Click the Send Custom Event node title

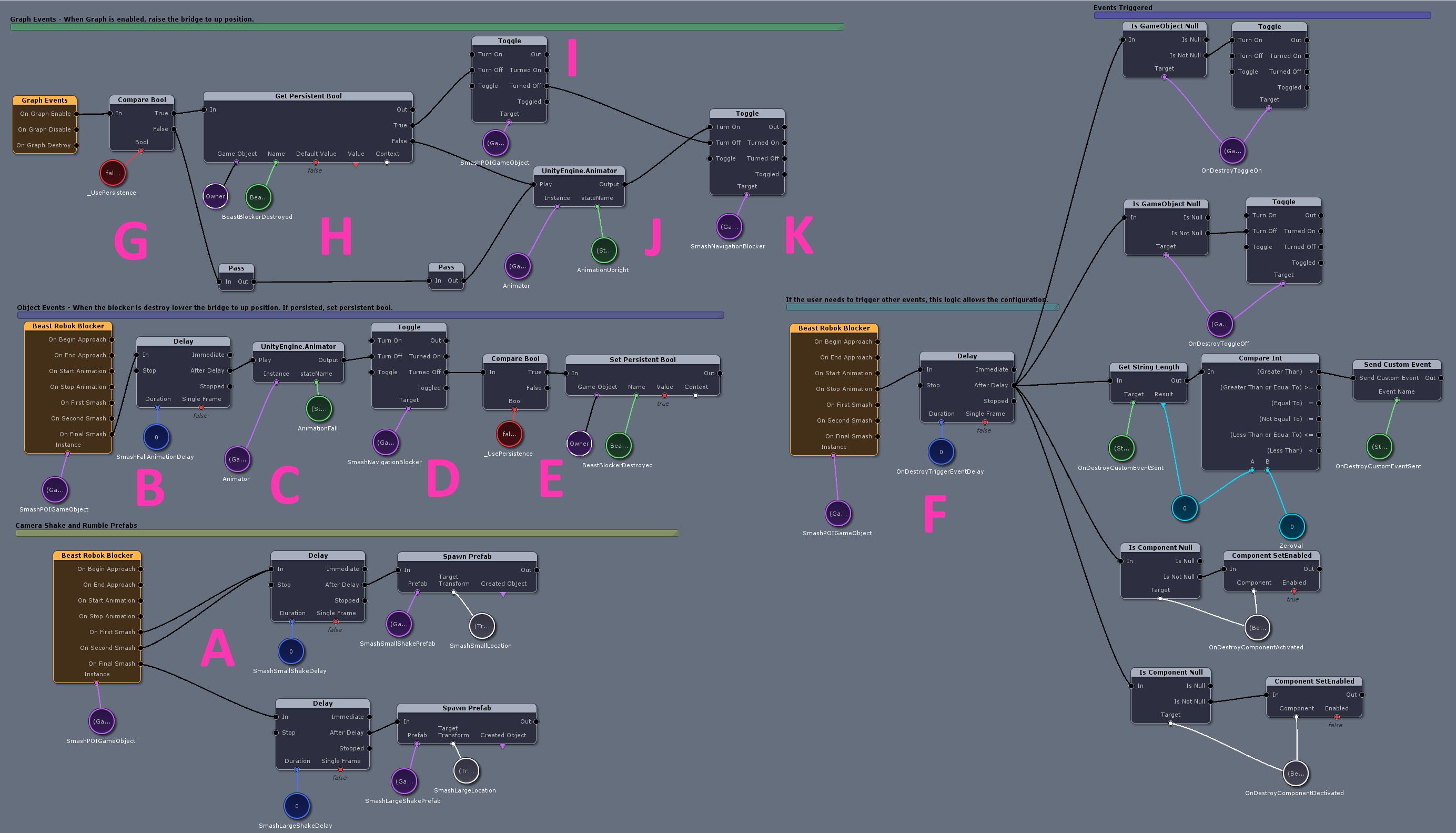tap(1397, 365)
